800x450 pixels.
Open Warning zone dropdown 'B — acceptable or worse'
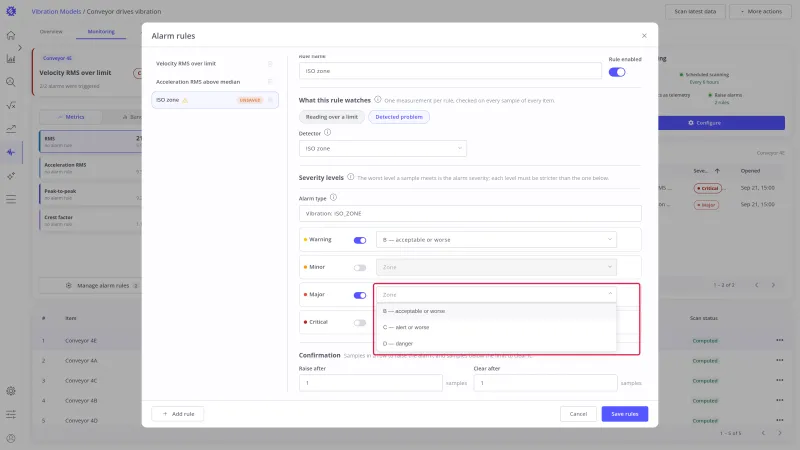pyautogui.click(x=496, y=240)
